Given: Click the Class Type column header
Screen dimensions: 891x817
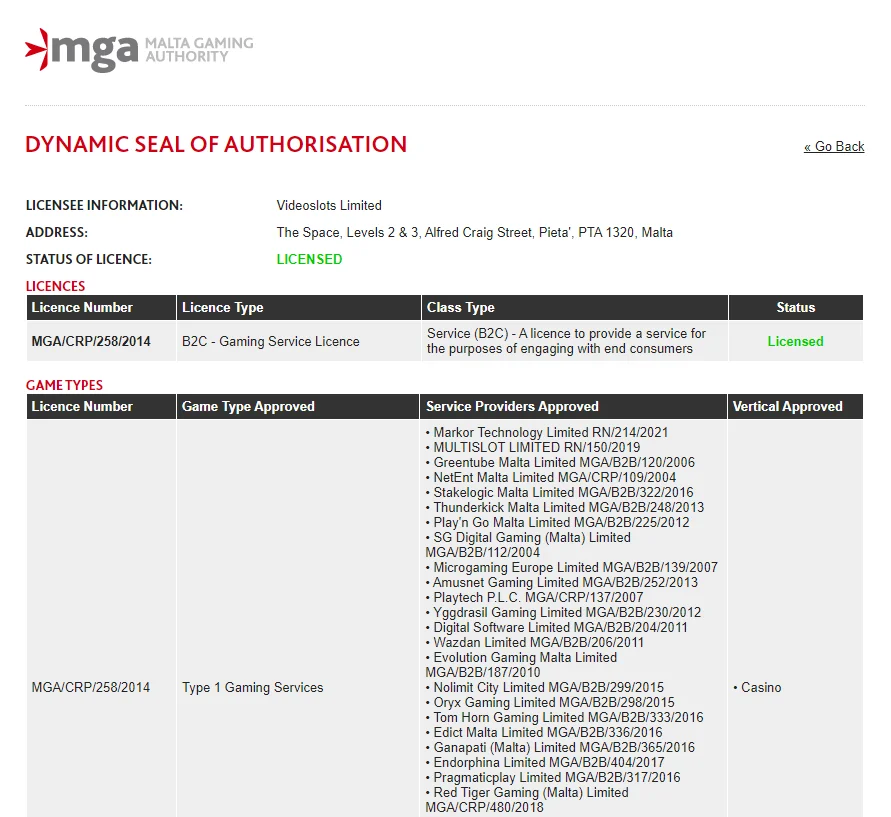Looking at the screenshot, I should tap(574, 307).
